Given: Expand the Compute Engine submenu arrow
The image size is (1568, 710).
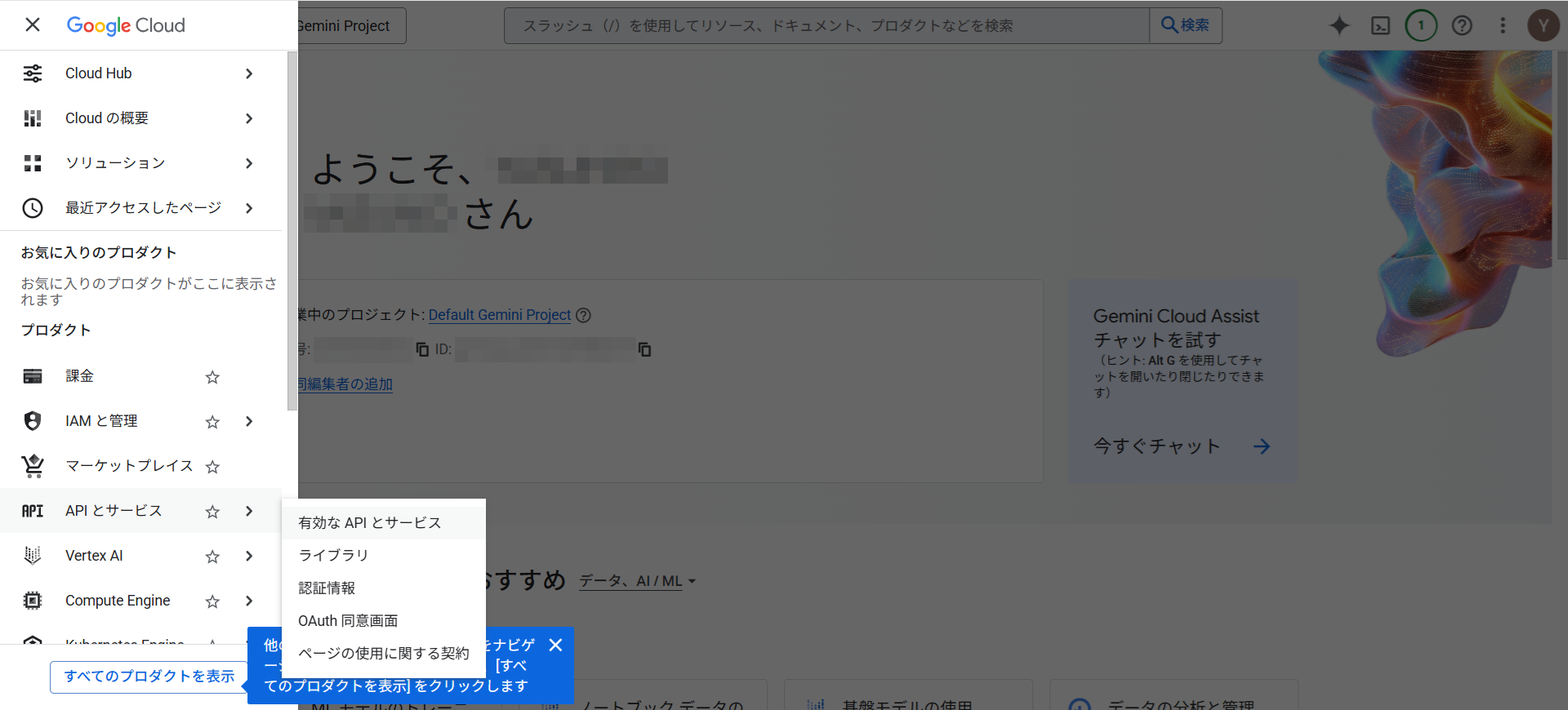Looking at the screenshot, I should 249,601.
